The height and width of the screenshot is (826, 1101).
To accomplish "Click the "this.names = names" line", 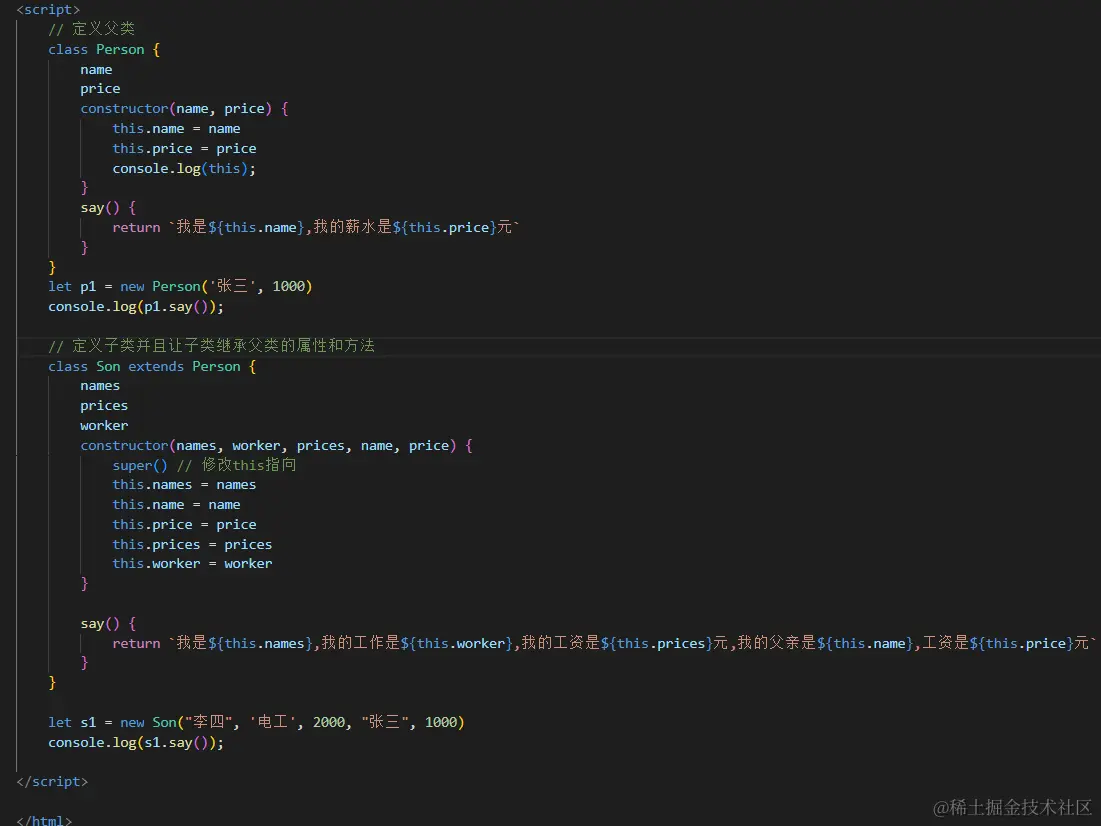I will point(184,485).
